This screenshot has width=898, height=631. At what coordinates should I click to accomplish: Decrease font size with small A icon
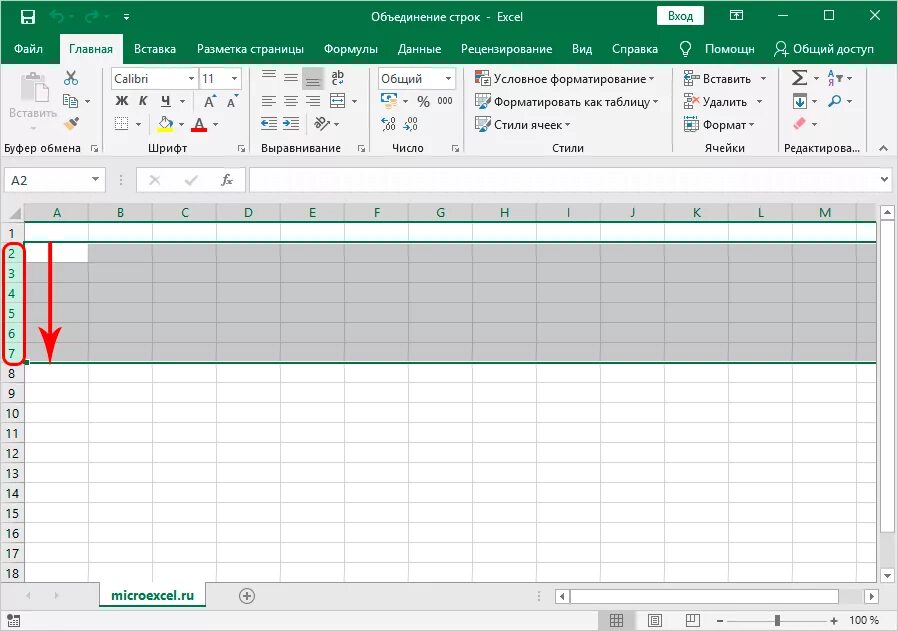click(x=232, y=101)
